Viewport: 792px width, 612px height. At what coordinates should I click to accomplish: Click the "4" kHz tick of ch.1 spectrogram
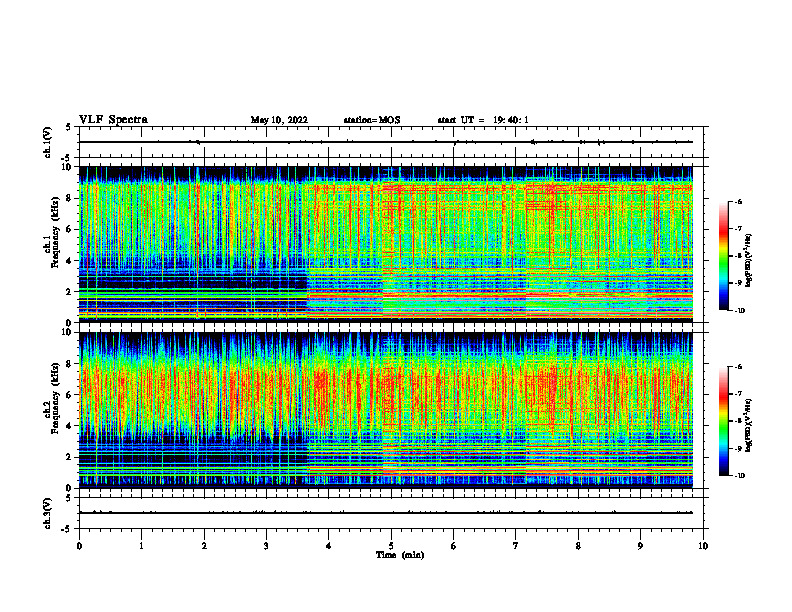click(x=70, y=261)
